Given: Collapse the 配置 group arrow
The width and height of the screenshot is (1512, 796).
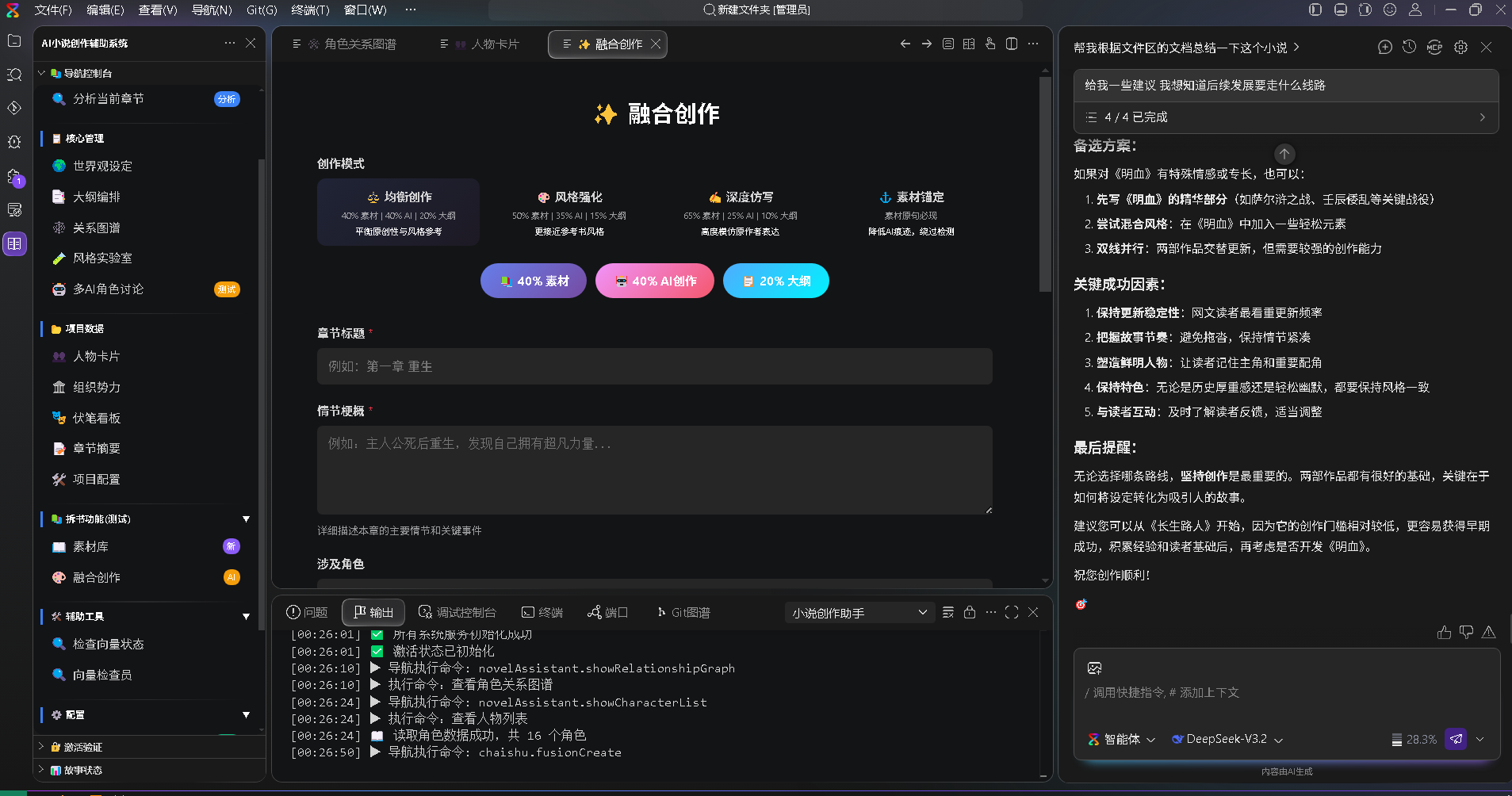Looking at the screenshot, I should (x=246, y=715).
